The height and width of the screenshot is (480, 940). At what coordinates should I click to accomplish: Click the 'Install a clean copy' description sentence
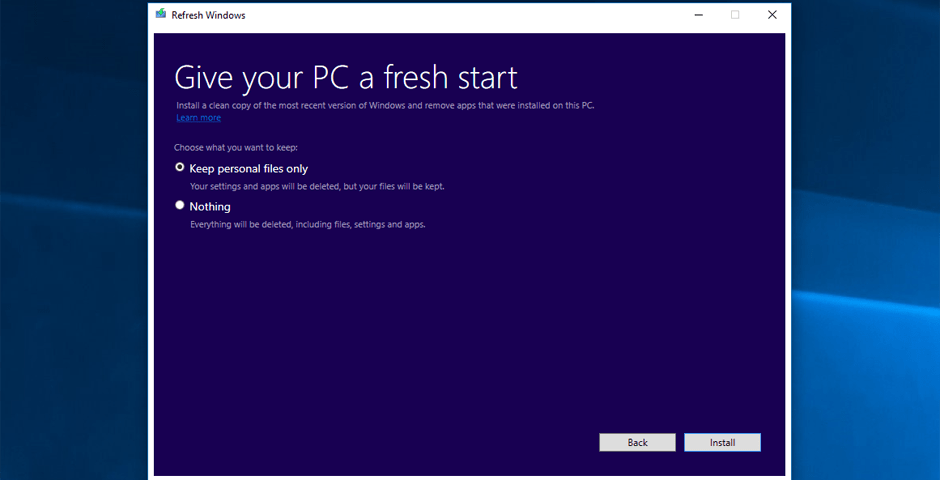point(385,105)
